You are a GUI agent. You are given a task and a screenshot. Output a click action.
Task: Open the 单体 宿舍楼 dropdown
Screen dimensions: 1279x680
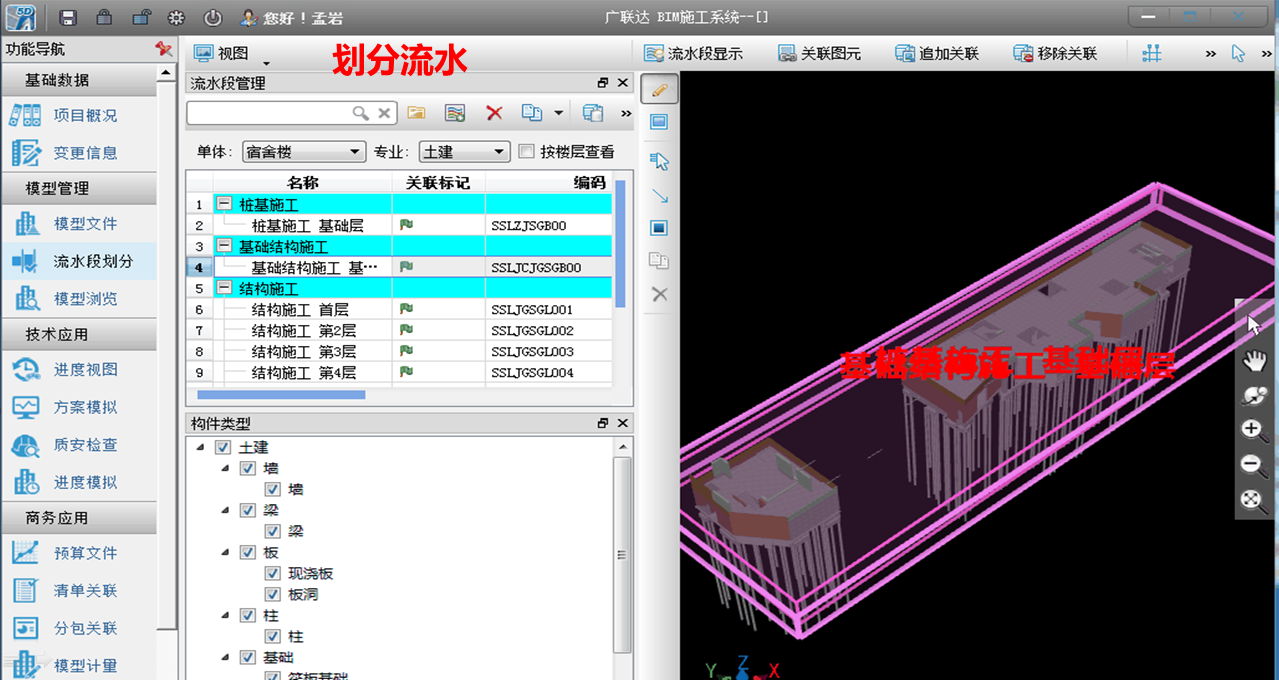(x=304, y=152)
